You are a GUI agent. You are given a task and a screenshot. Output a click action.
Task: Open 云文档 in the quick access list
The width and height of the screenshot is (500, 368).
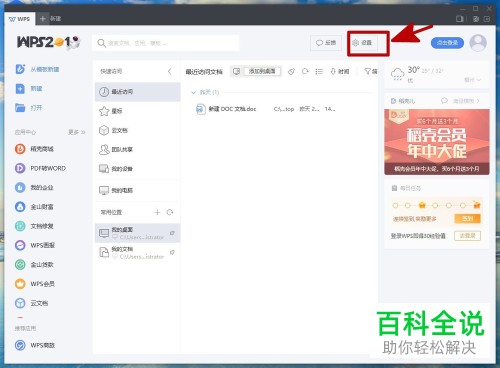137,130
